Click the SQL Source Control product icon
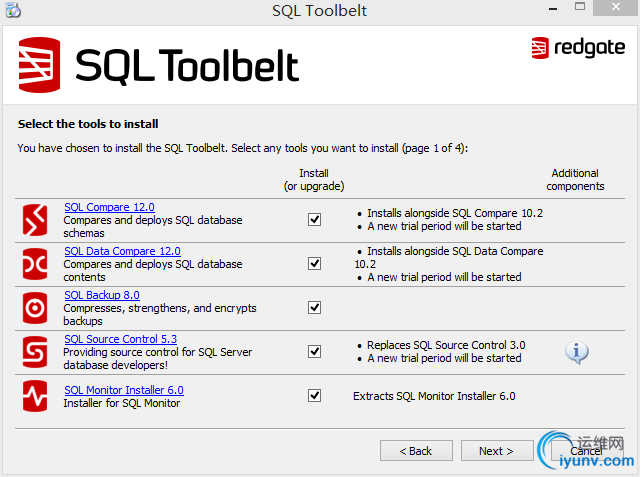 click(x=35, y=352)
